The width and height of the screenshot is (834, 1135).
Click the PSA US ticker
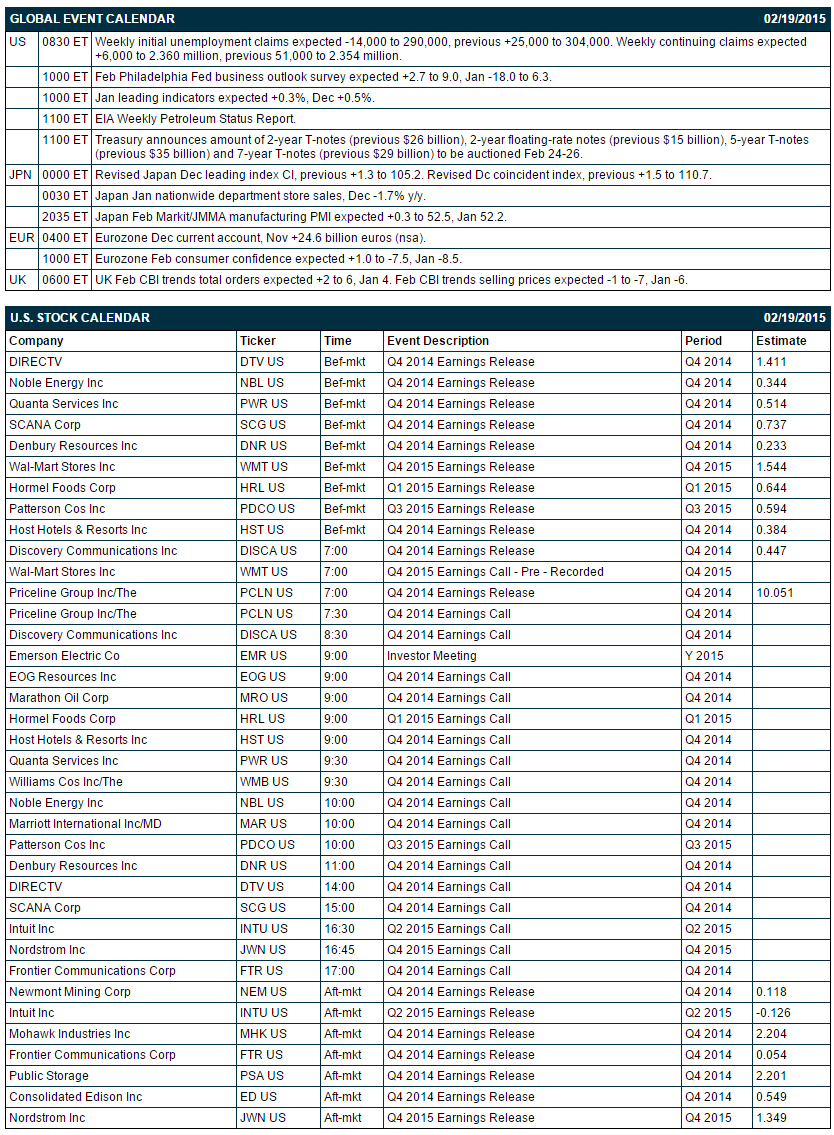click(x=261, y=1076)
